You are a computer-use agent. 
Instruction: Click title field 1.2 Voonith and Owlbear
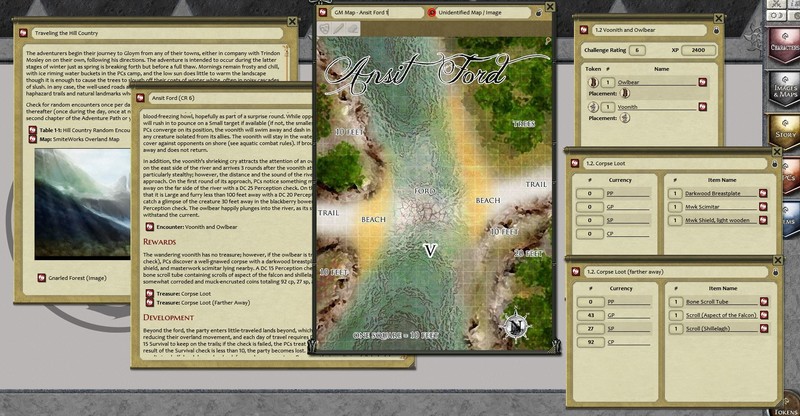click(651, 30)
